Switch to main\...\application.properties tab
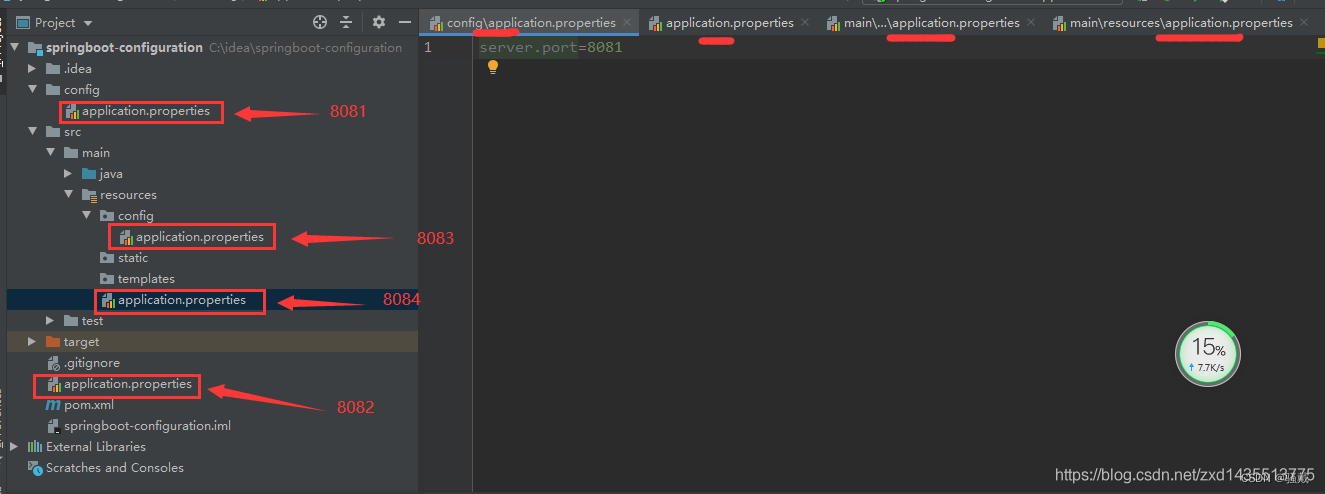 pyautogui.click(x=931, y=22)
